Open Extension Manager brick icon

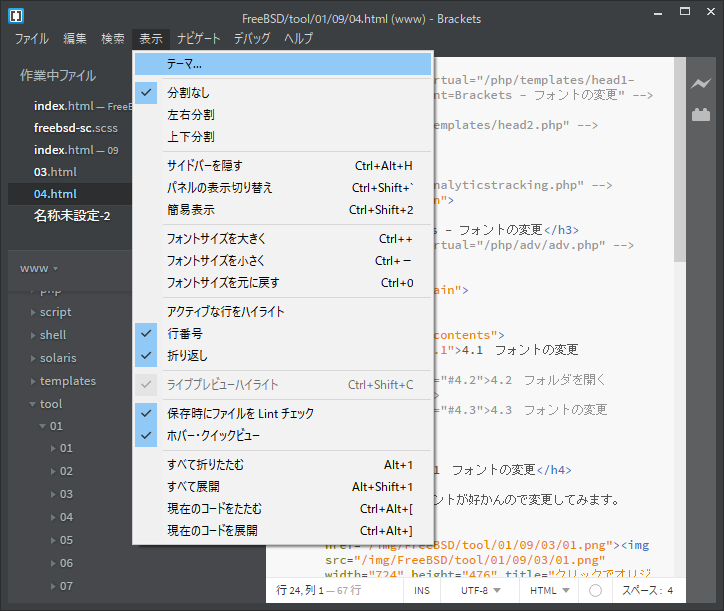click(701, 114)
